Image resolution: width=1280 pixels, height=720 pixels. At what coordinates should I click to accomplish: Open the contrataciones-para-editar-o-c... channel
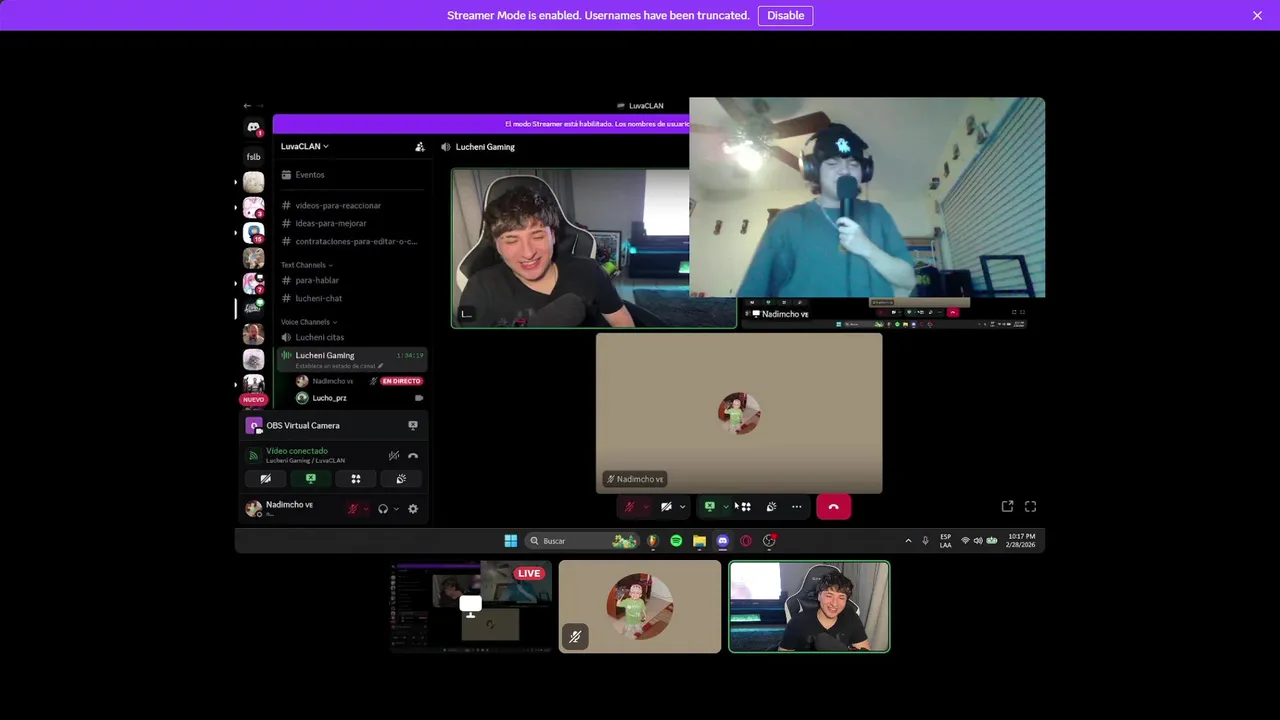pos(350,241)
